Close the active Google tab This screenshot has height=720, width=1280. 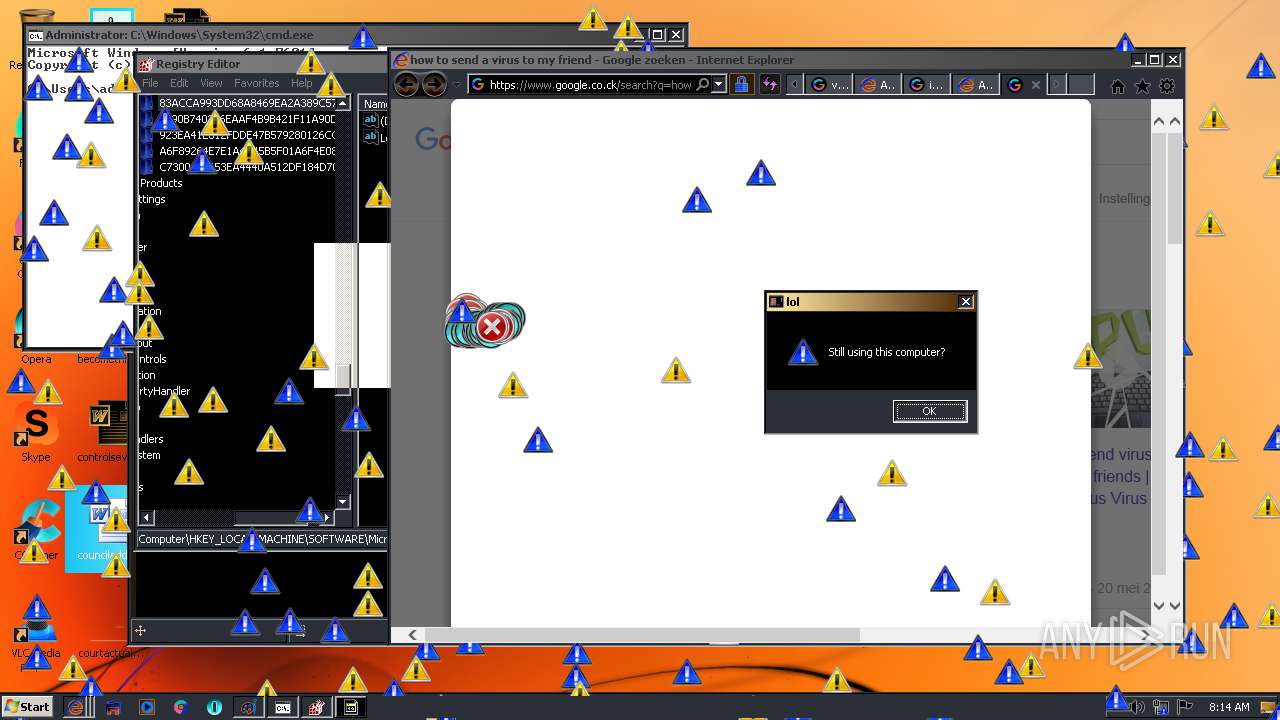tap(1036, 85)
